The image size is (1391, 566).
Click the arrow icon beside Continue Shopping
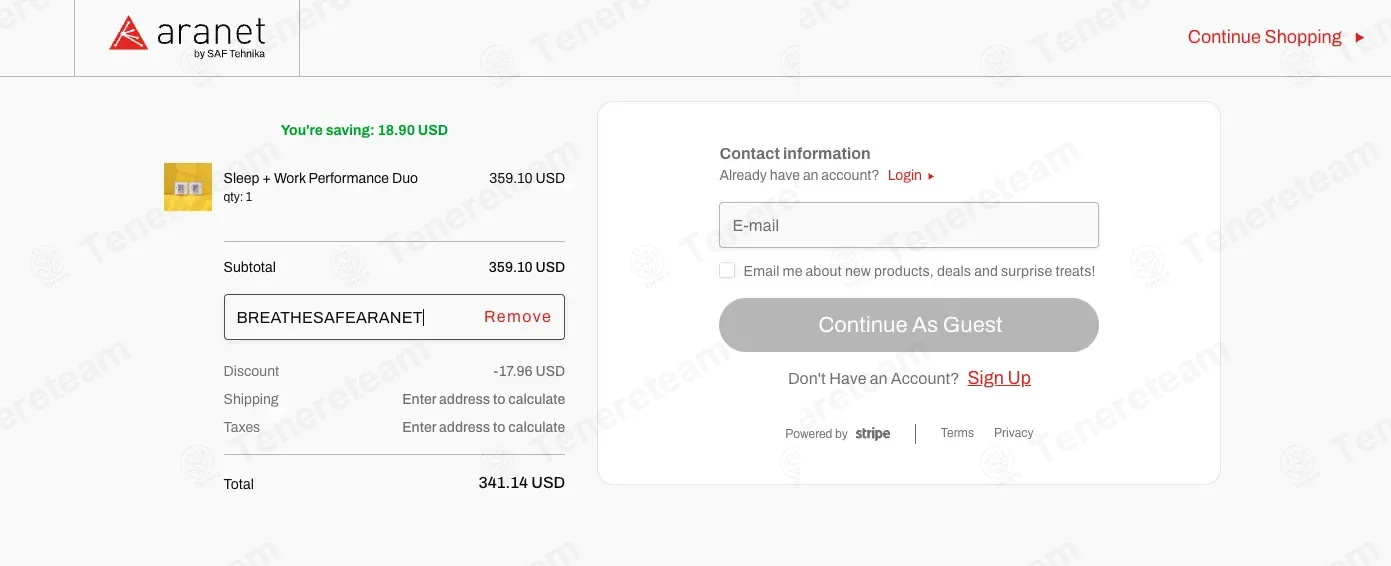[1359, 37]
